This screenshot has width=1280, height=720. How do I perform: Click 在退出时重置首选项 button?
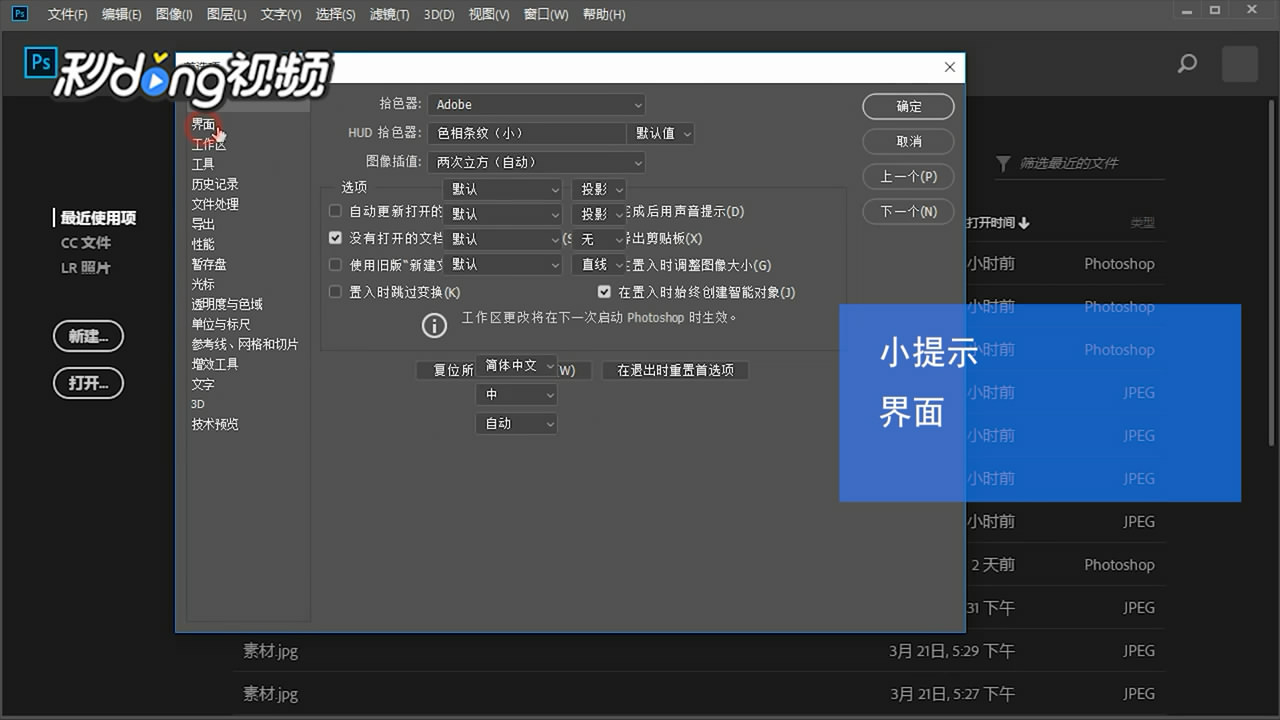pos(675,370)
